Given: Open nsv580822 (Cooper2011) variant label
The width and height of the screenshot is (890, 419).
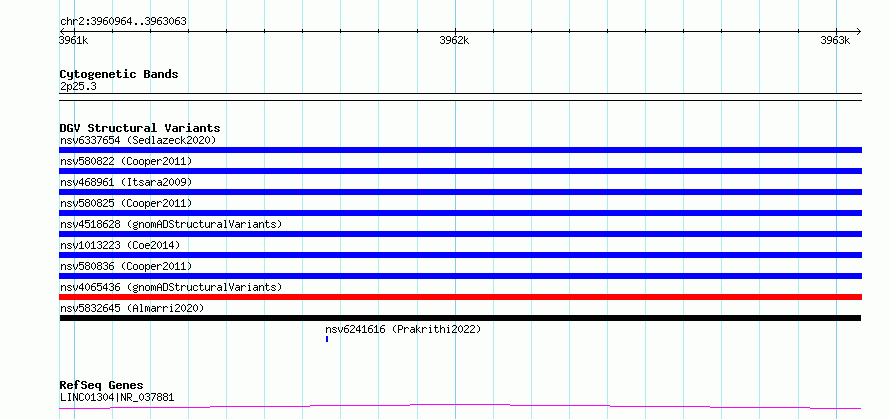Looking at the screenshot, I should (x=126, y=161).
